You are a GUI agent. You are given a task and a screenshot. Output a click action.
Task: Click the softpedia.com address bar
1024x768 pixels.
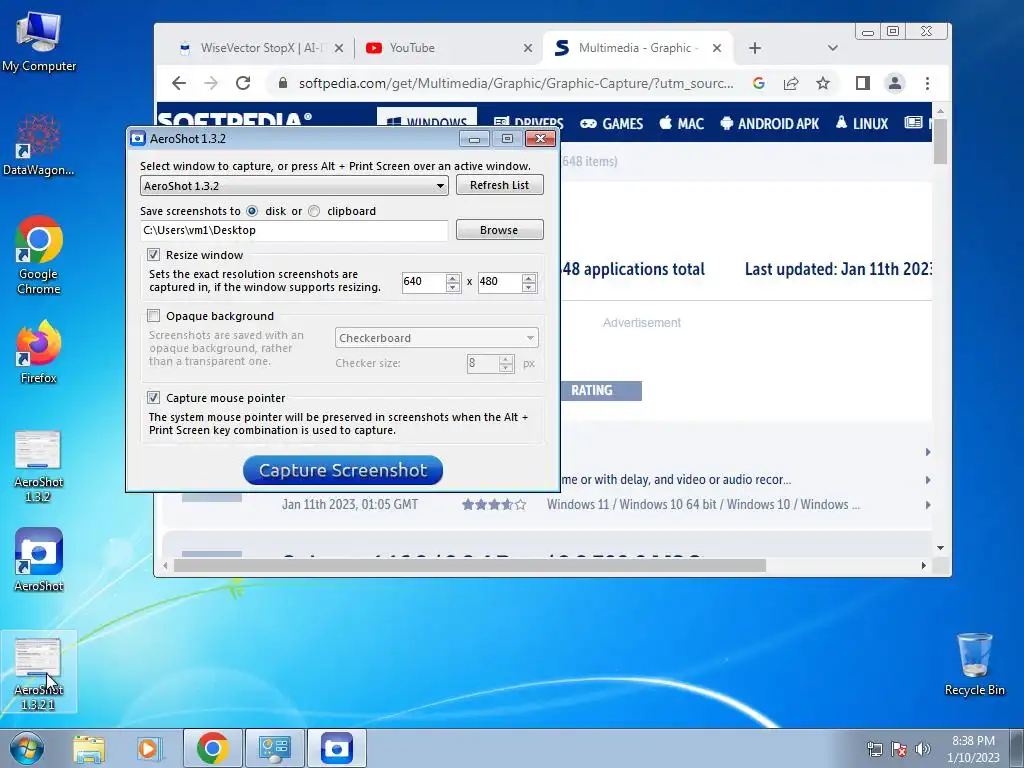[x=516, y=83]
